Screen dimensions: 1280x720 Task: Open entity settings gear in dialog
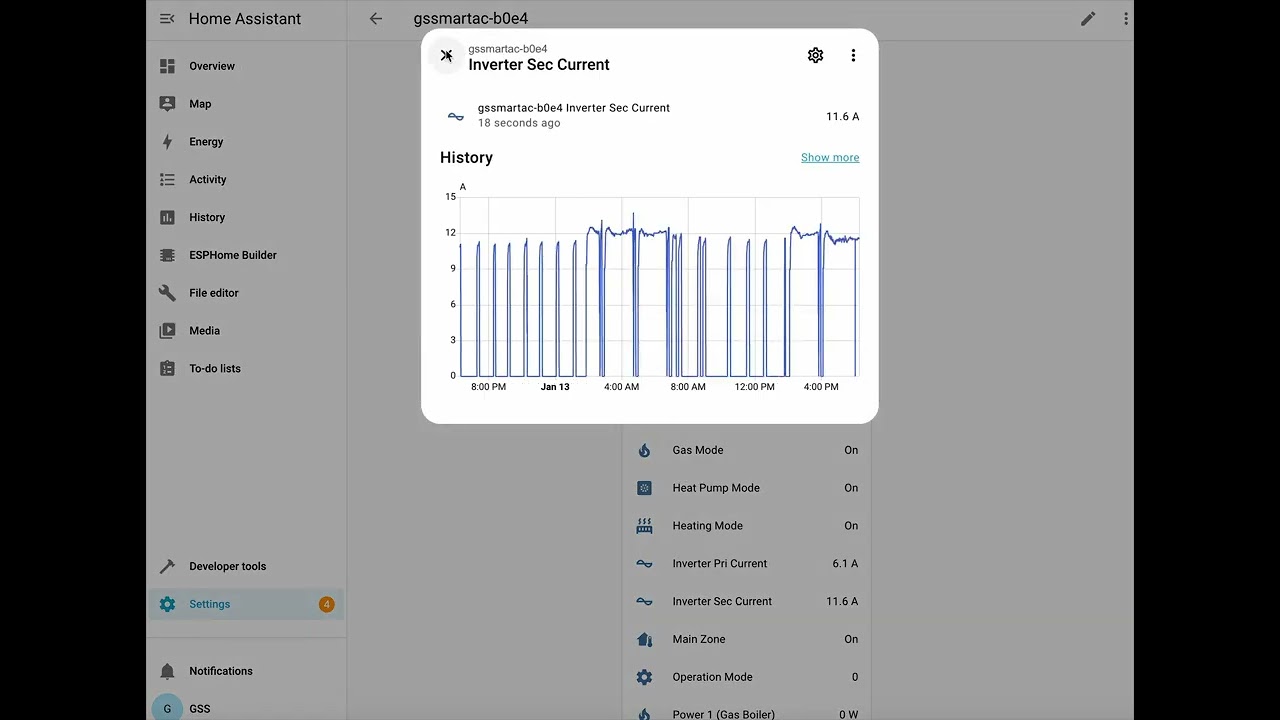(815, 56)
